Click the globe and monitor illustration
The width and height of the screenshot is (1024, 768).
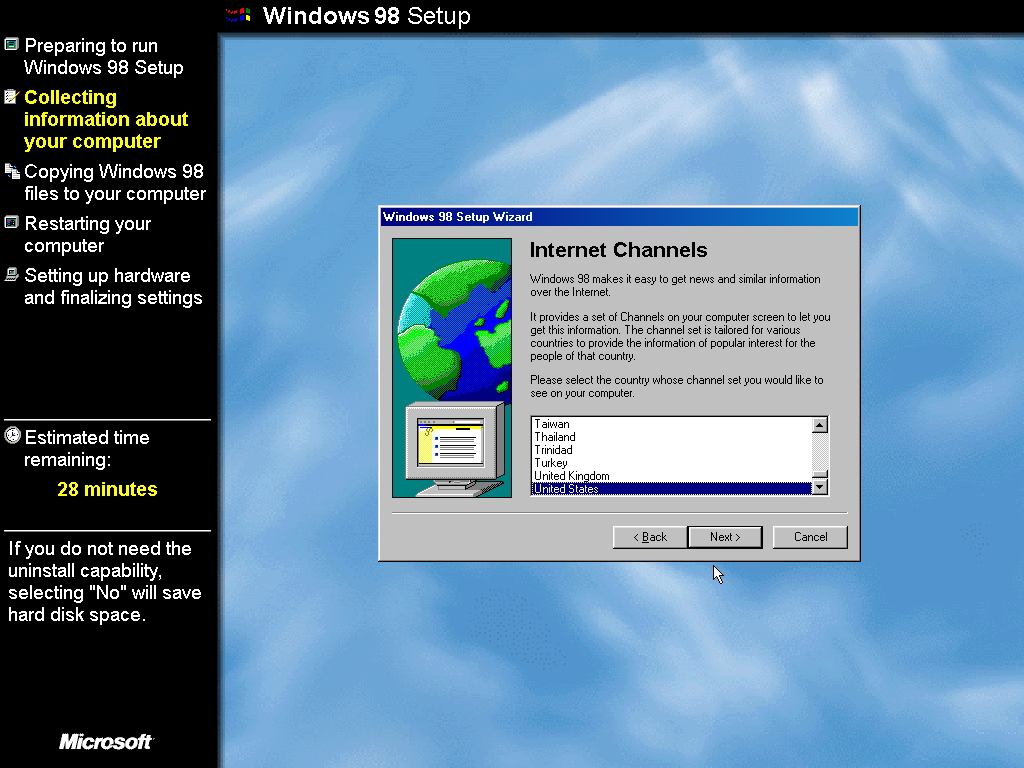click(451, 367)
